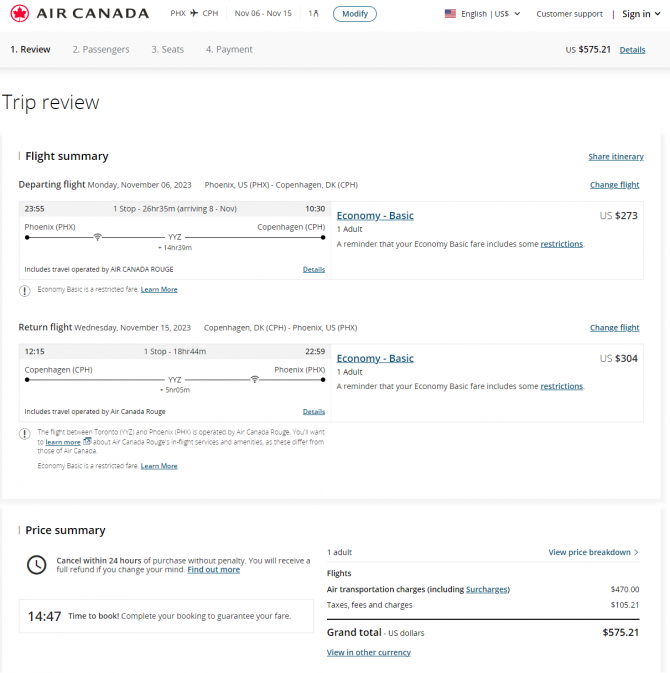The height and width of the screenshot is (673, 670).
Task: Change the departing flight
Action: pos(614,185)
